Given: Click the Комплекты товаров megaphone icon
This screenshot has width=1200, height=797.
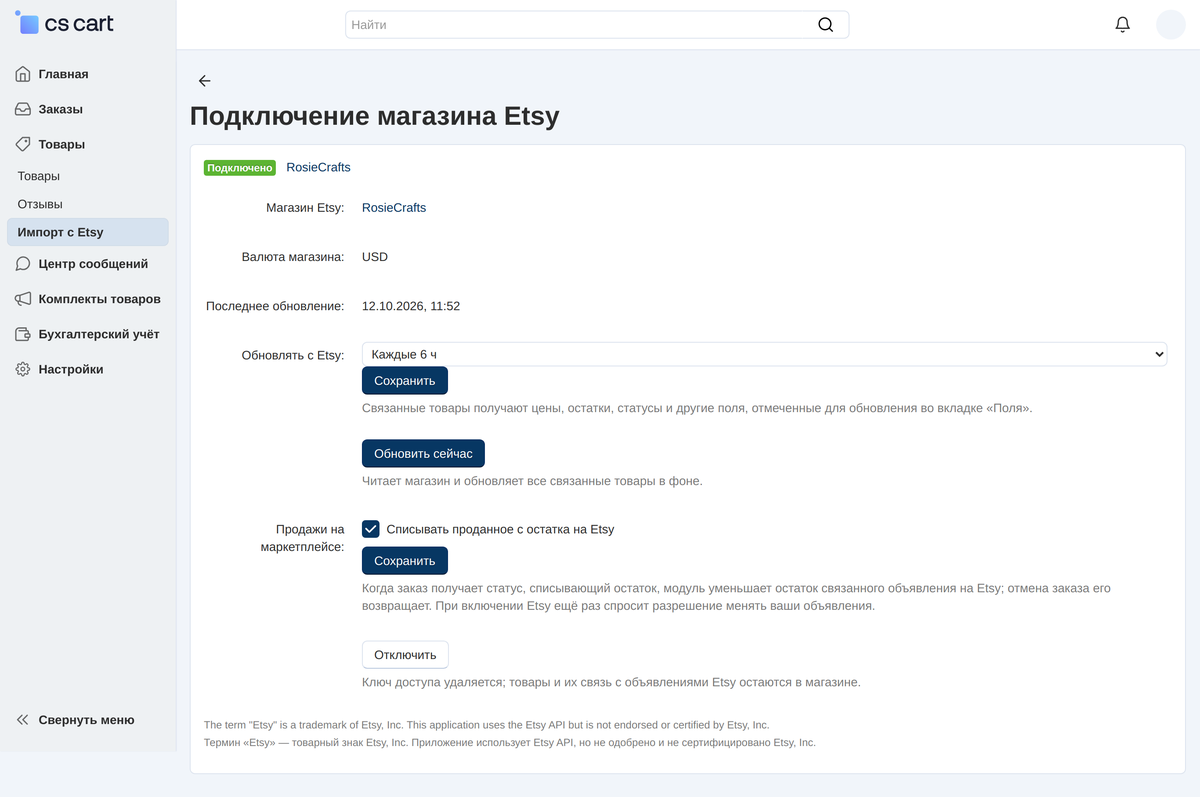Looking at the screenshot, I should [x=23, y=299].
